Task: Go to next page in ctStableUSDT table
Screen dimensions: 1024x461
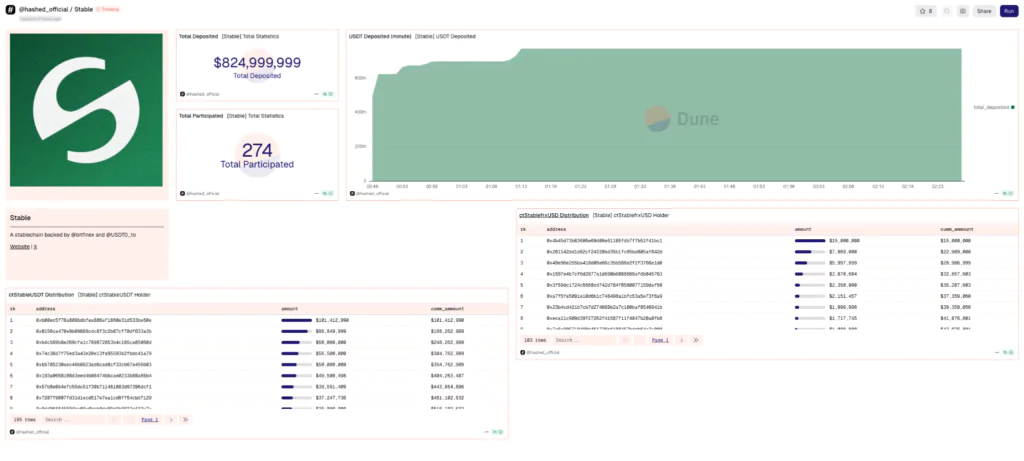Action: [x=171, y=420]
